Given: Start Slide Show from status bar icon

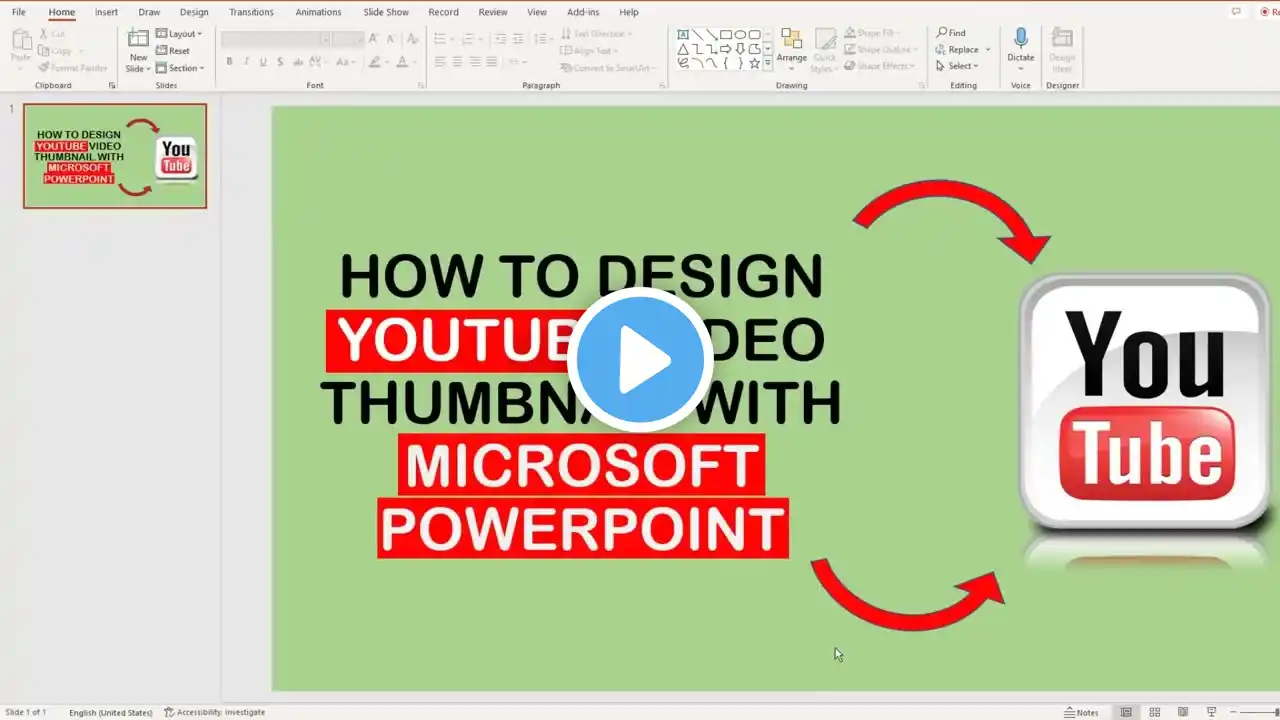Looking at the screenshot, I should [x=1211, y=712].
